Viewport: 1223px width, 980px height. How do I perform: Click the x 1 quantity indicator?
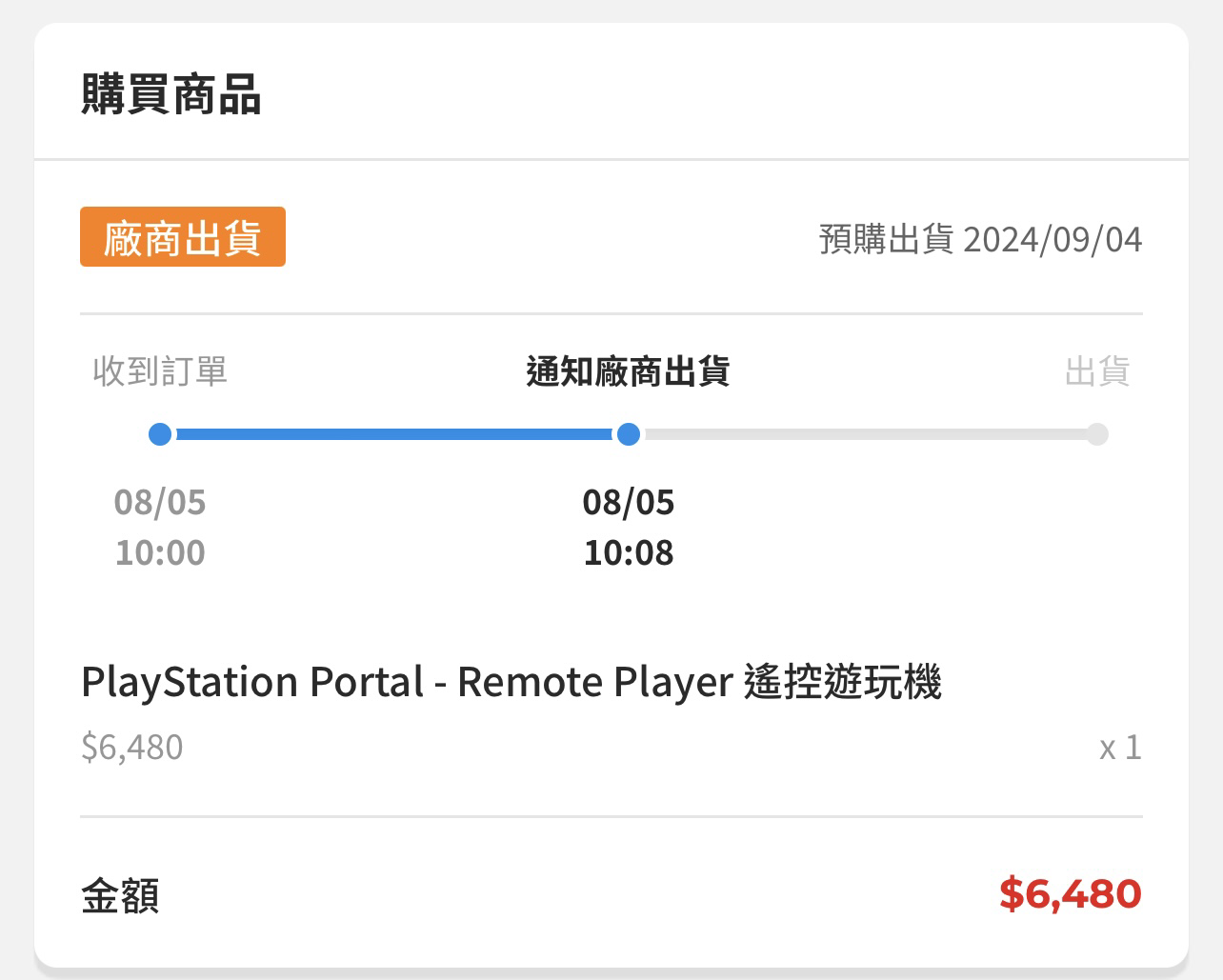[x=1119, y=747]
